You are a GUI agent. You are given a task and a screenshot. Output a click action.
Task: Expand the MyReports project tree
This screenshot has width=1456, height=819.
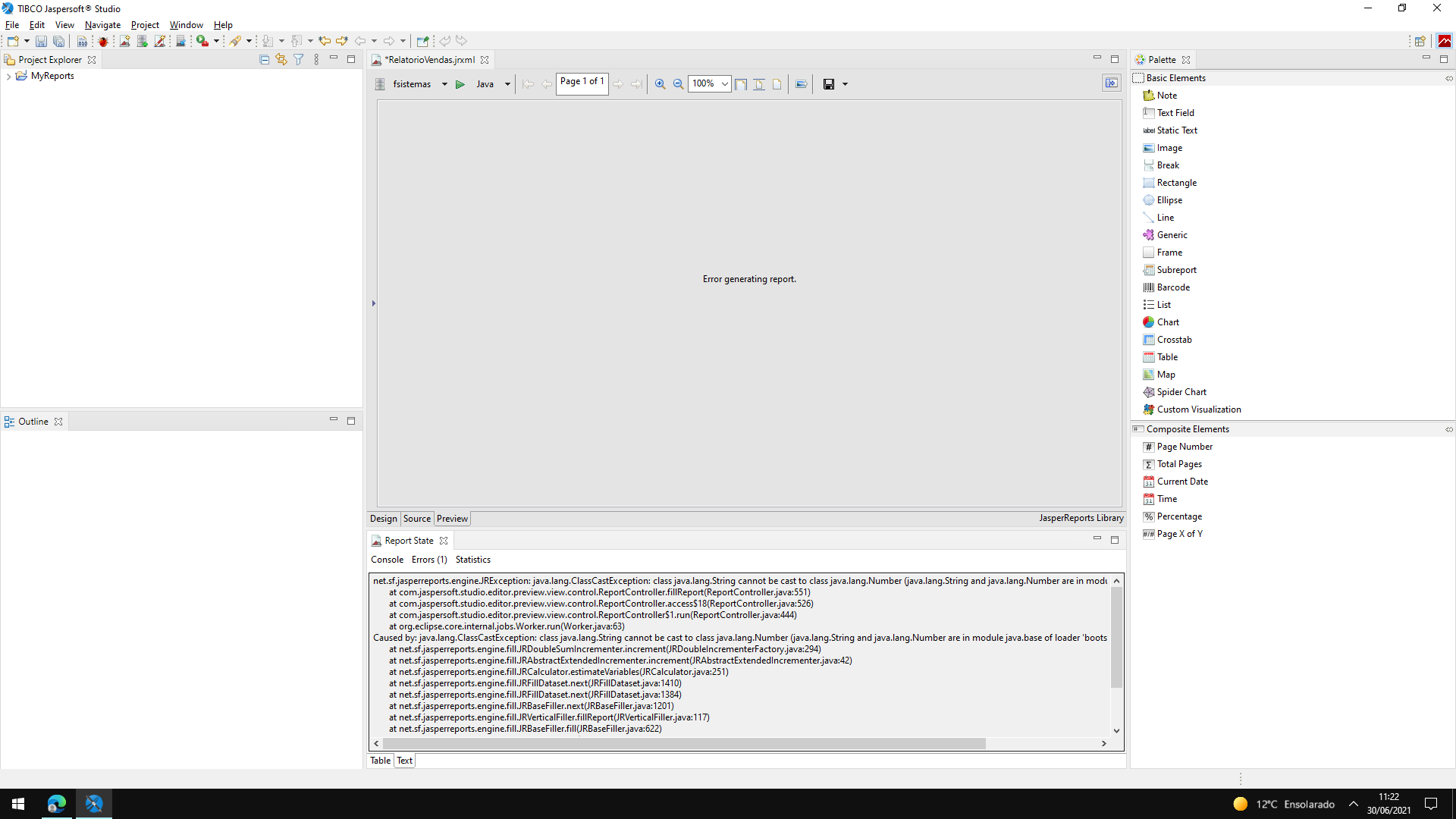point(8,76)
